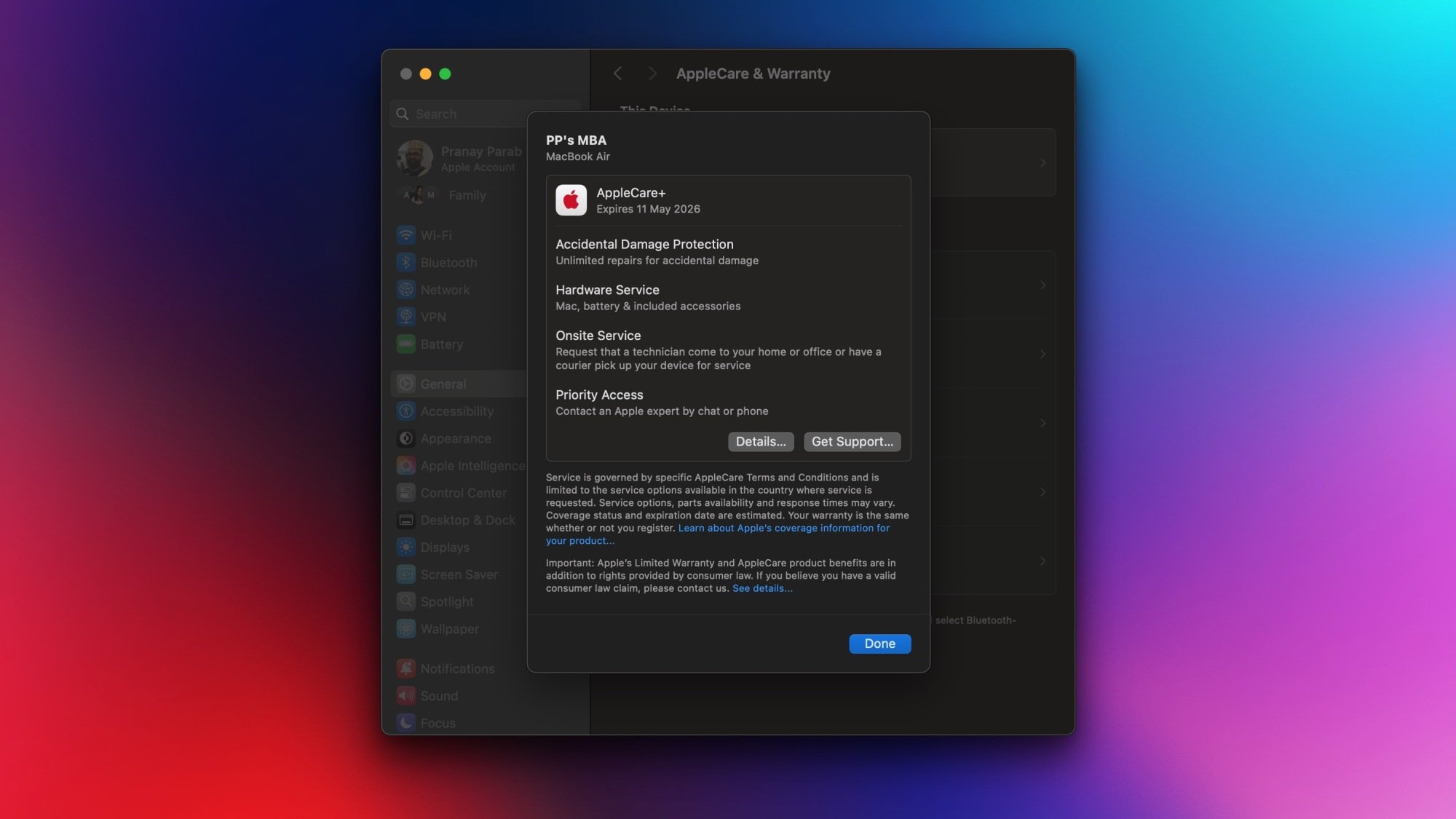Viewport: 1456px width, 819px height.
Task: Click the Pranay Parab account name
Action: pos(481,151)
